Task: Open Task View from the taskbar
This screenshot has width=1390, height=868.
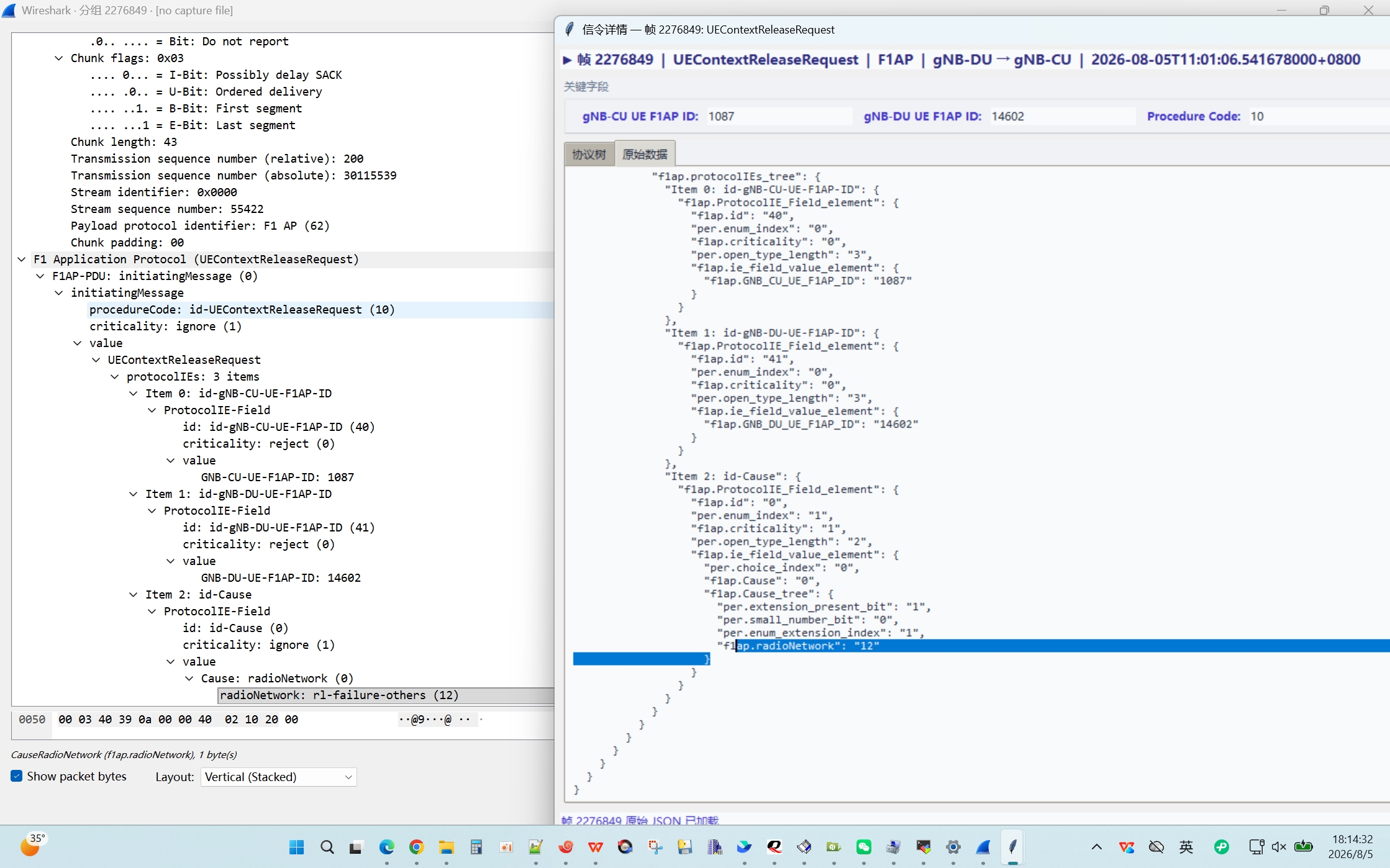Action: (357, 847)
